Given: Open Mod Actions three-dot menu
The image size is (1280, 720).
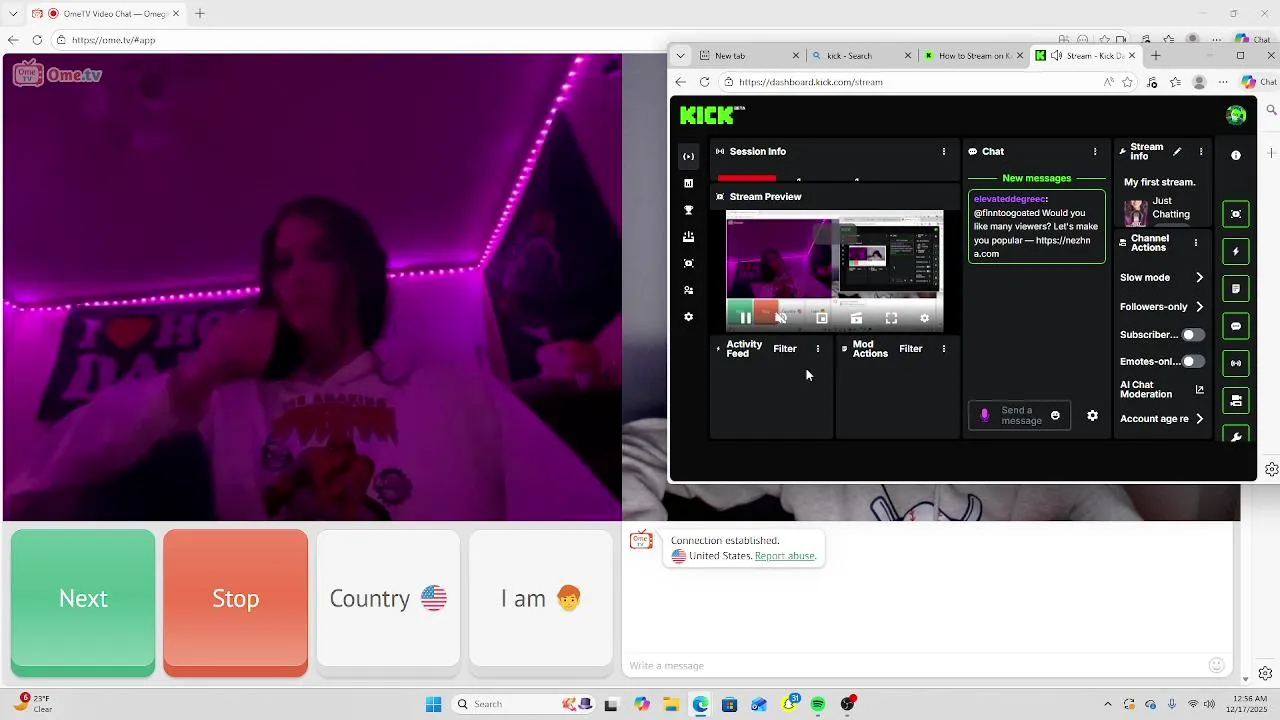Looking at the screenshot, I should tap(943, 349).
